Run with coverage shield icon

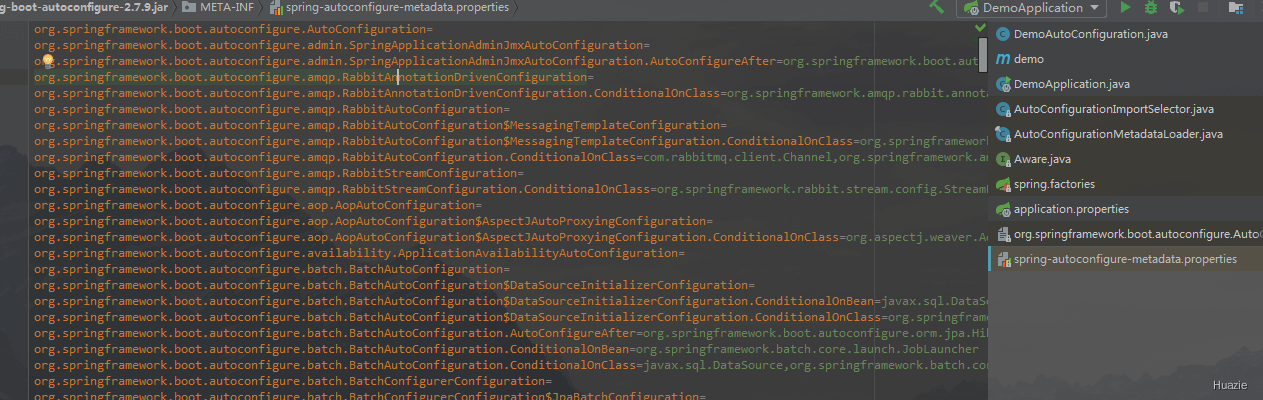pos(1177,8)
